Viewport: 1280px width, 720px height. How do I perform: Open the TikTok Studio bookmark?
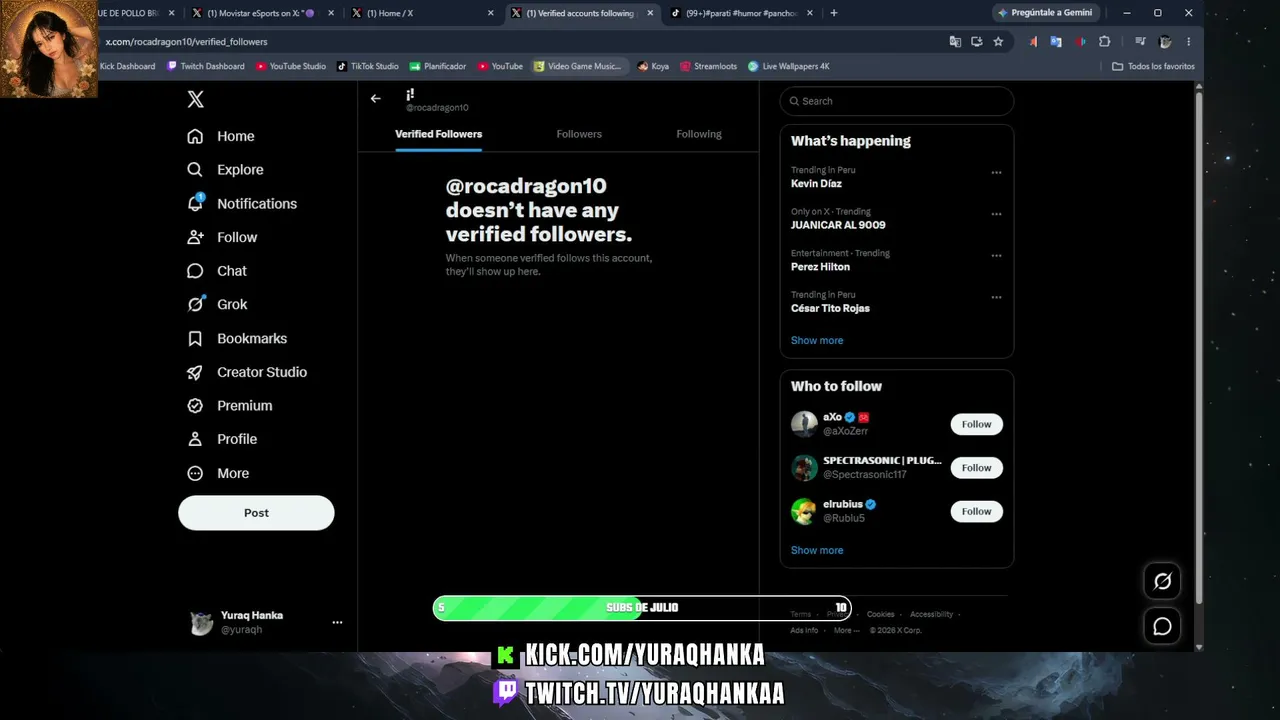367,66
